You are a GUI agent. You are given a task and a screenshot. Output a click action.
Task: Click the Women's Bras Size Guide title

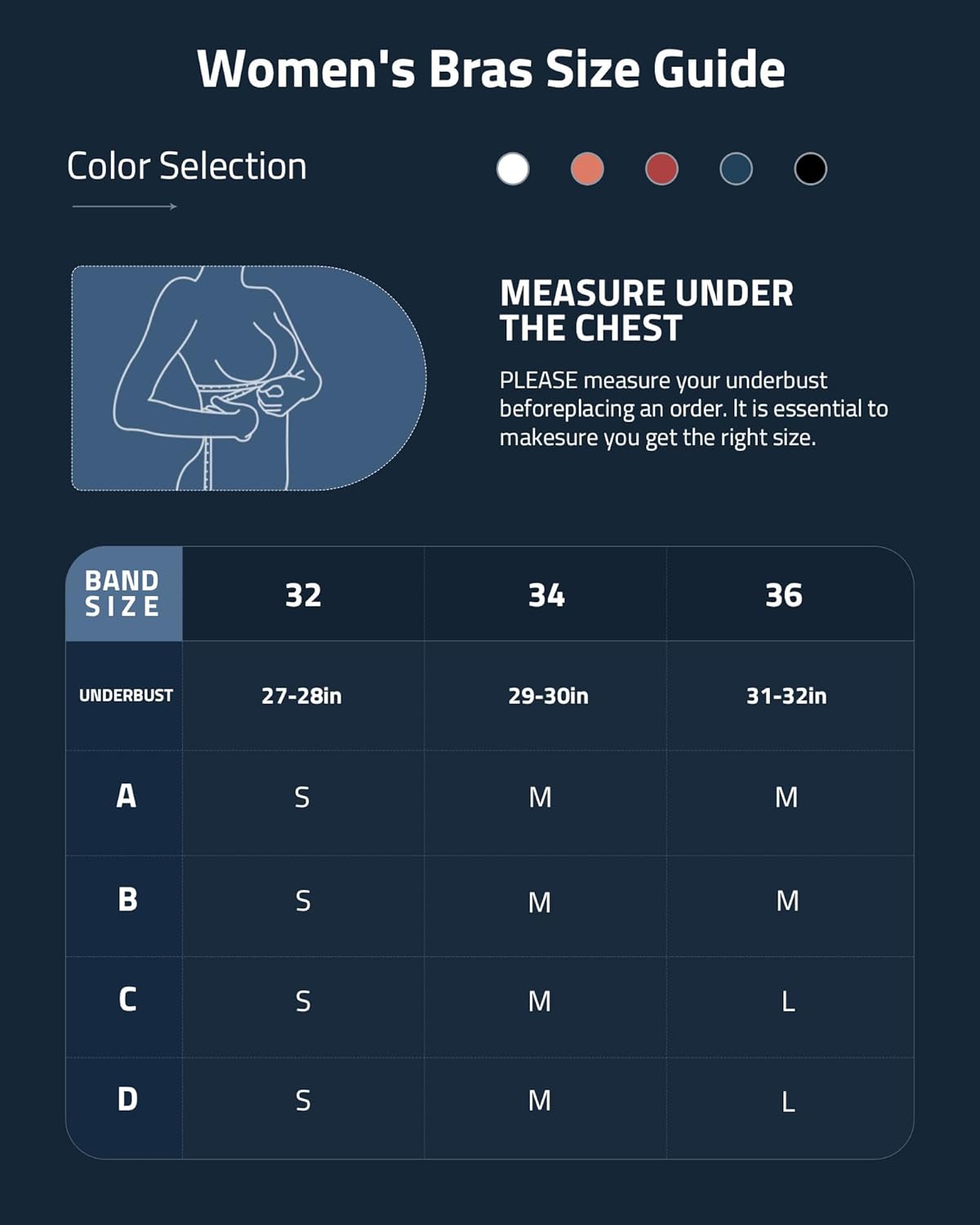pos(491,69)
